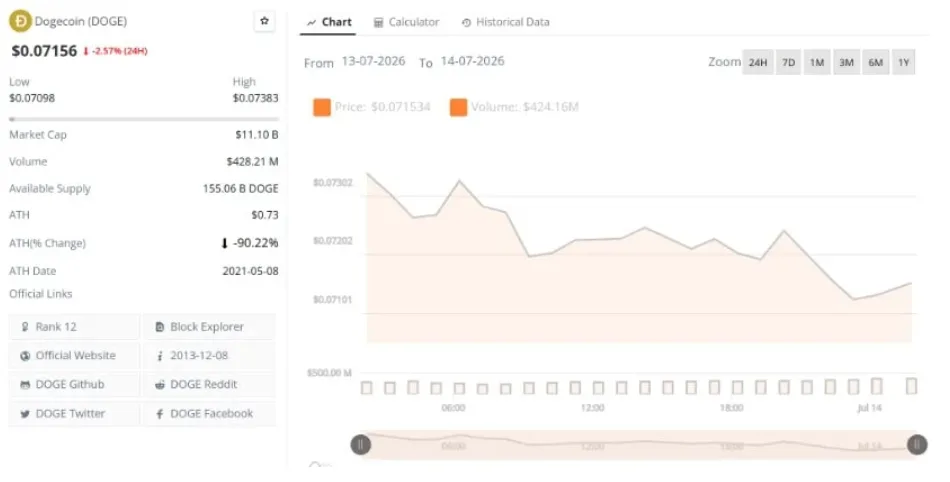Click the Dogecoin logo icon
The image size is (950, 482).
(x=20, y=21)
